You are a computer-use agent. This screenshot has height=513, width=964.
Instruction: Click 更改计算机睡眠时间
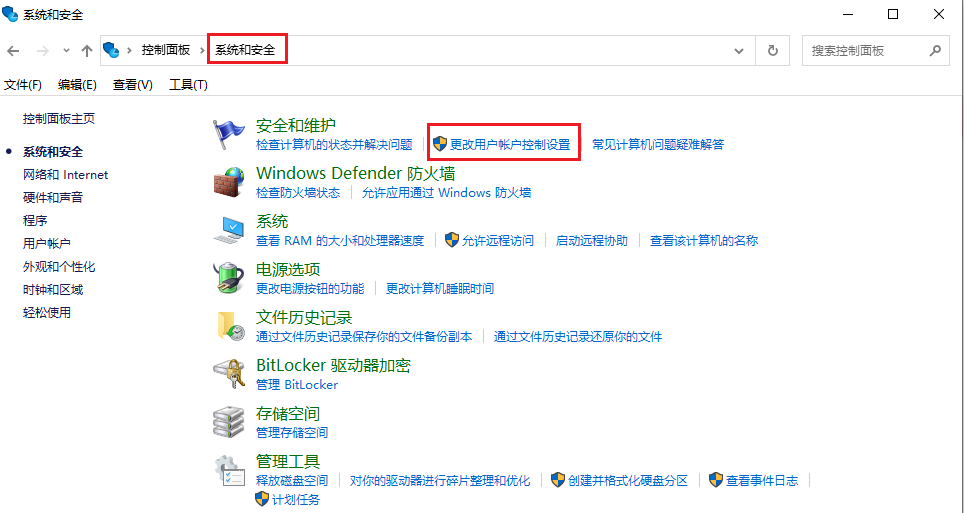coord(440,288)
